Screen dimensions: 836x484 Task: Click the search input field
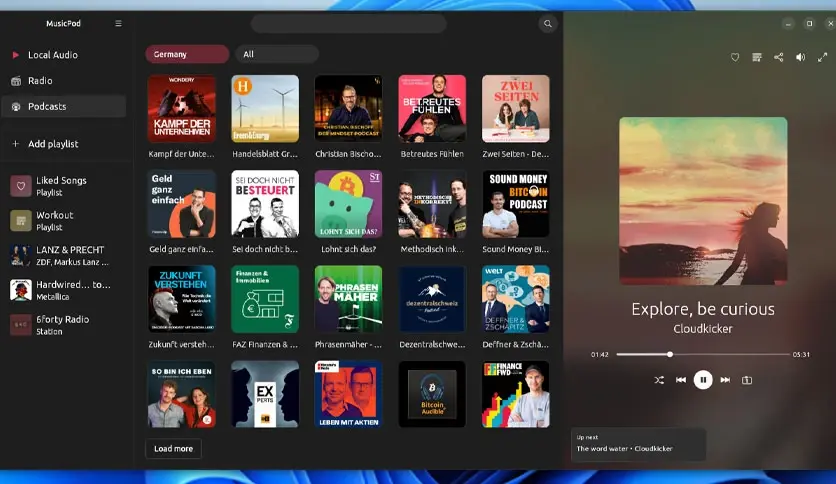coord(349,23)
